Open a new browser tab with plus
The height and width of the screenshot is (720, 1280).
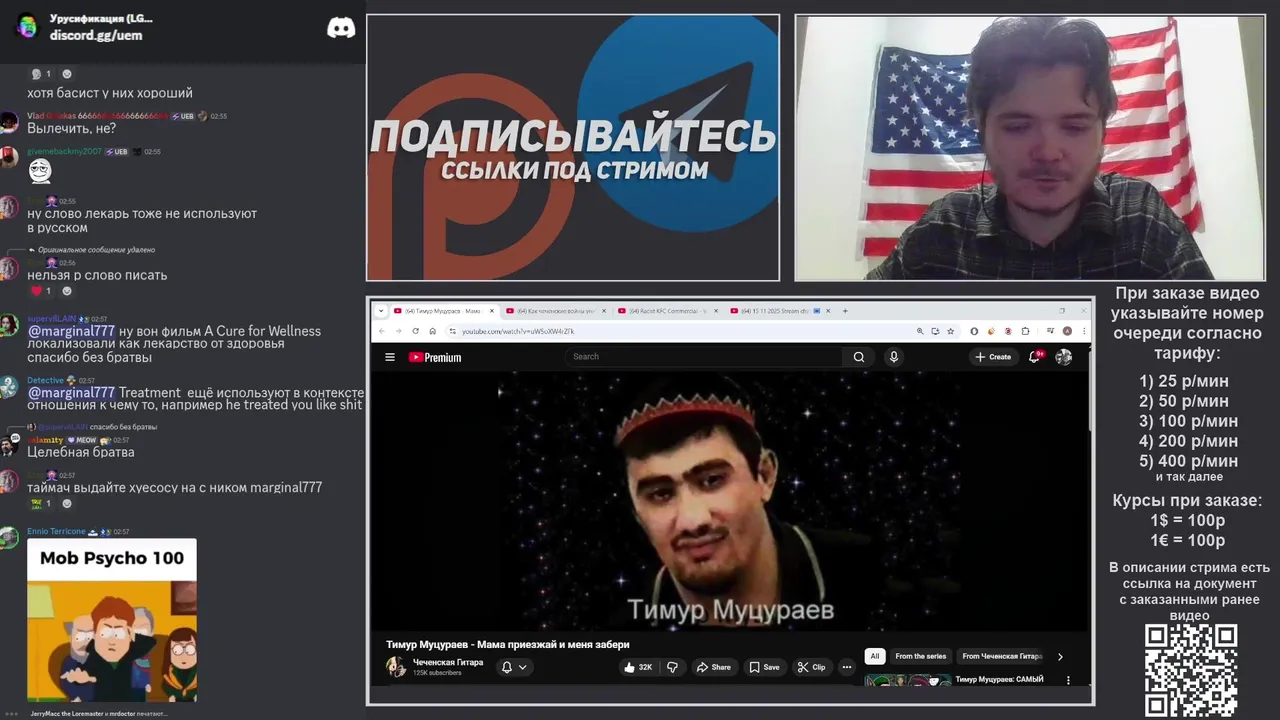(845, 311)
